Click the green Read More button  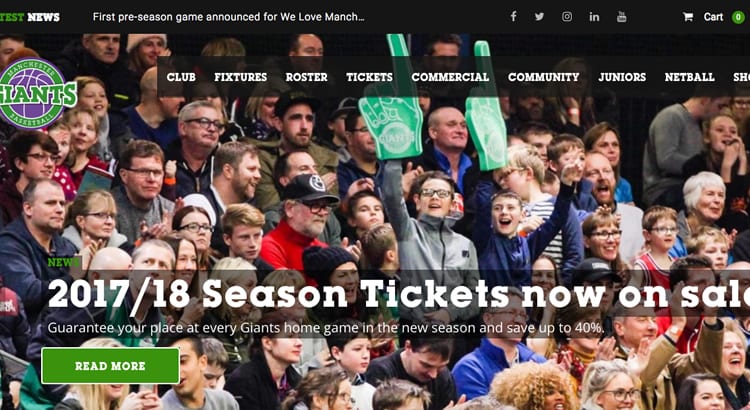click(x=110, y=366)
